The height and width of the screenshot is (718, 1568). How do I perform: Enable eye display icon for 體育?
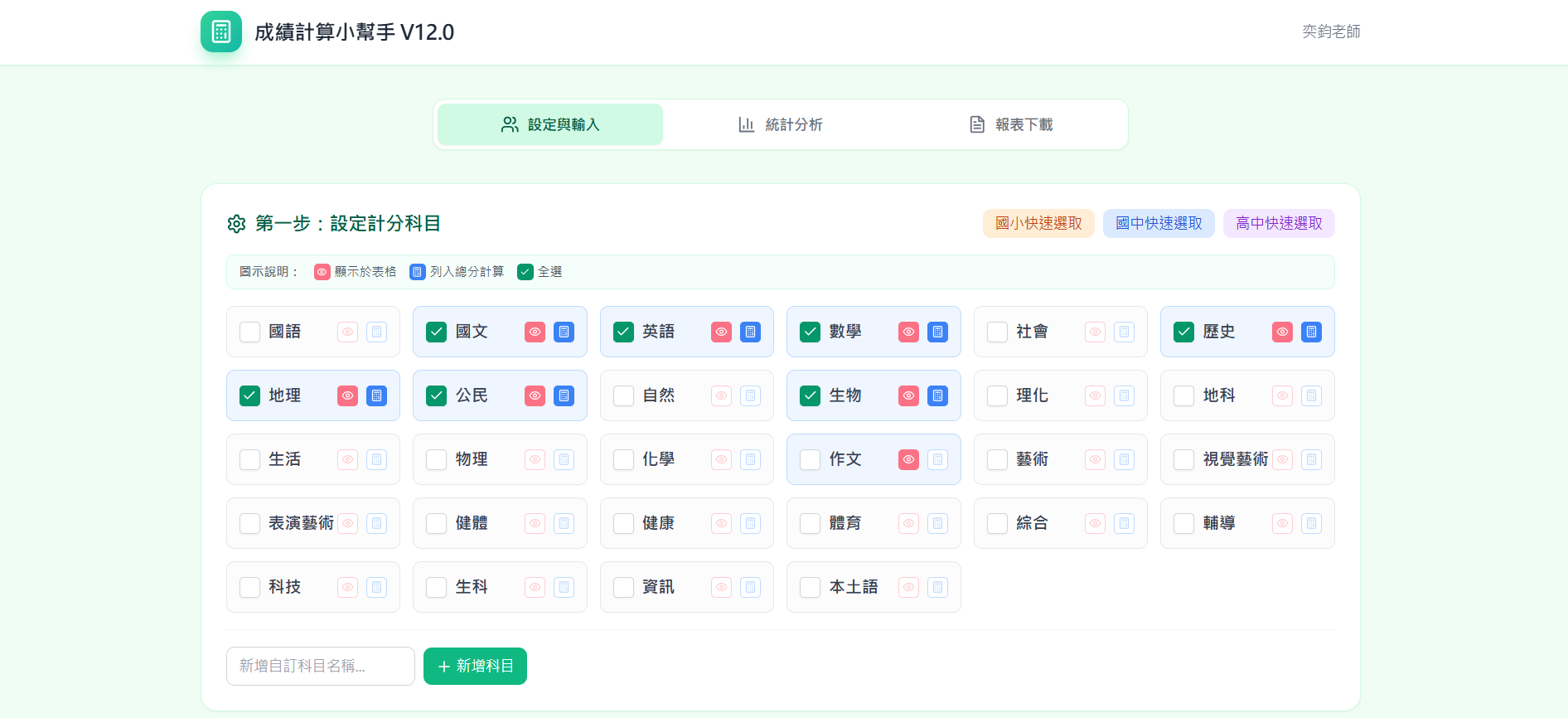[908, 523]
